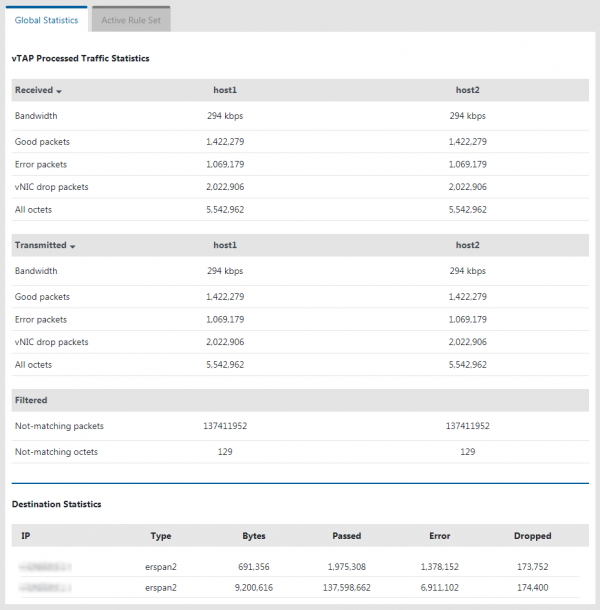Sort by IP column in Destination Statistics
The width and height of the screenshot is (600, 610).
pos(25,536)
